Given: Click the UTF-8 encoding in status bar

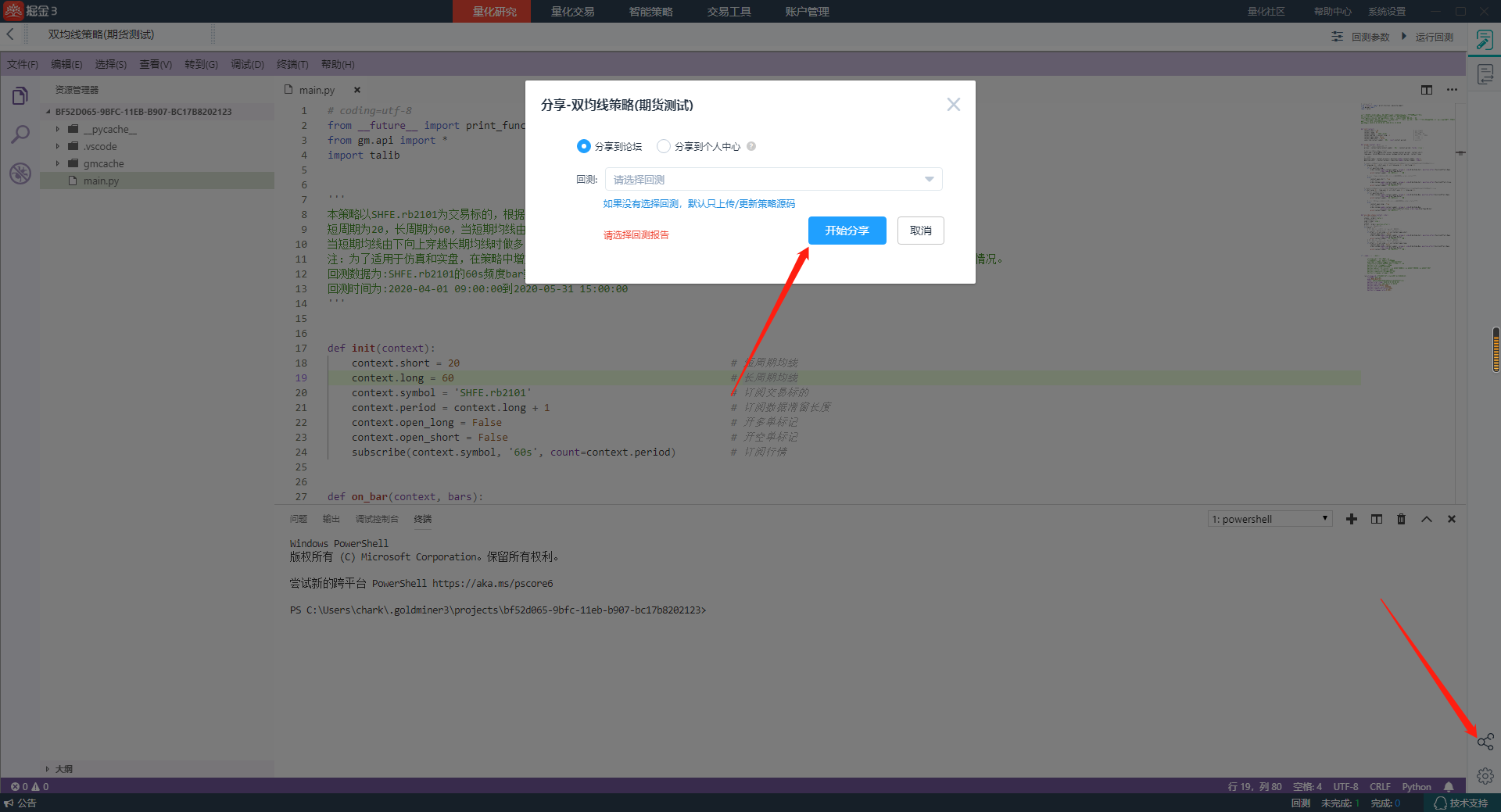Looking at the screenshot, I should click(1345, 787).
